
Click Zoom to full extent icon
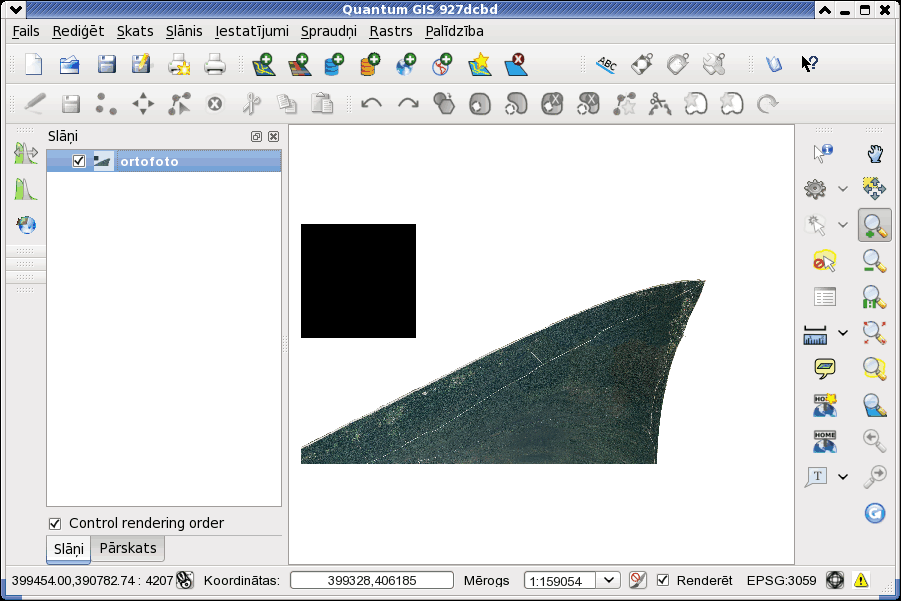(875, 333)
